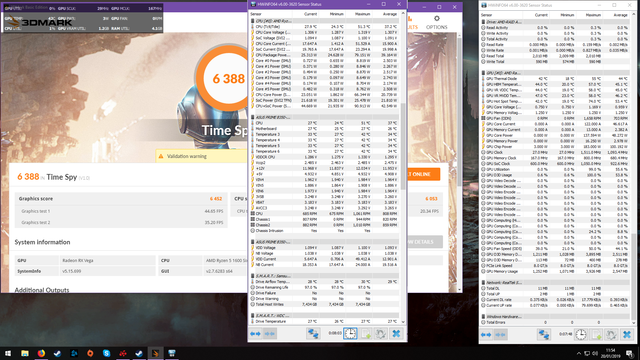Open the Windows Start menu
This screenshot has height=360, width=640.
(8, 353)
